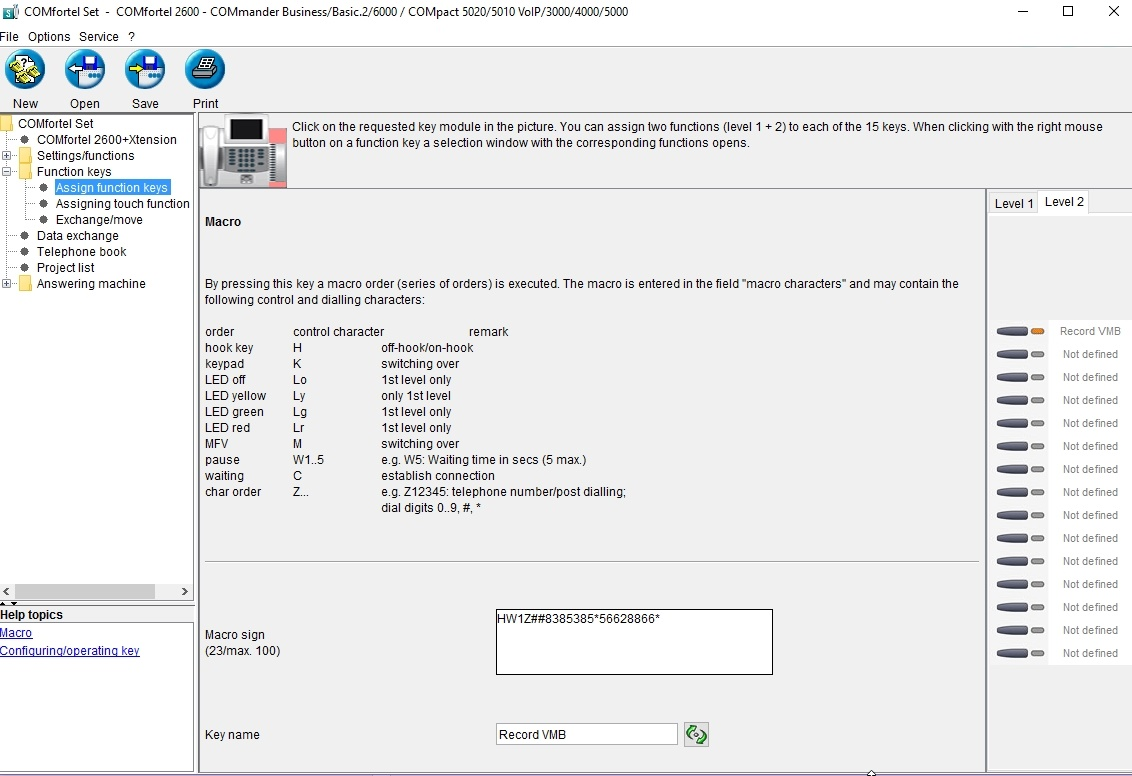The width and height of the screenshot is (1132, 776).
Task: Click the New file toolbar icon
Action: [25, 70]
